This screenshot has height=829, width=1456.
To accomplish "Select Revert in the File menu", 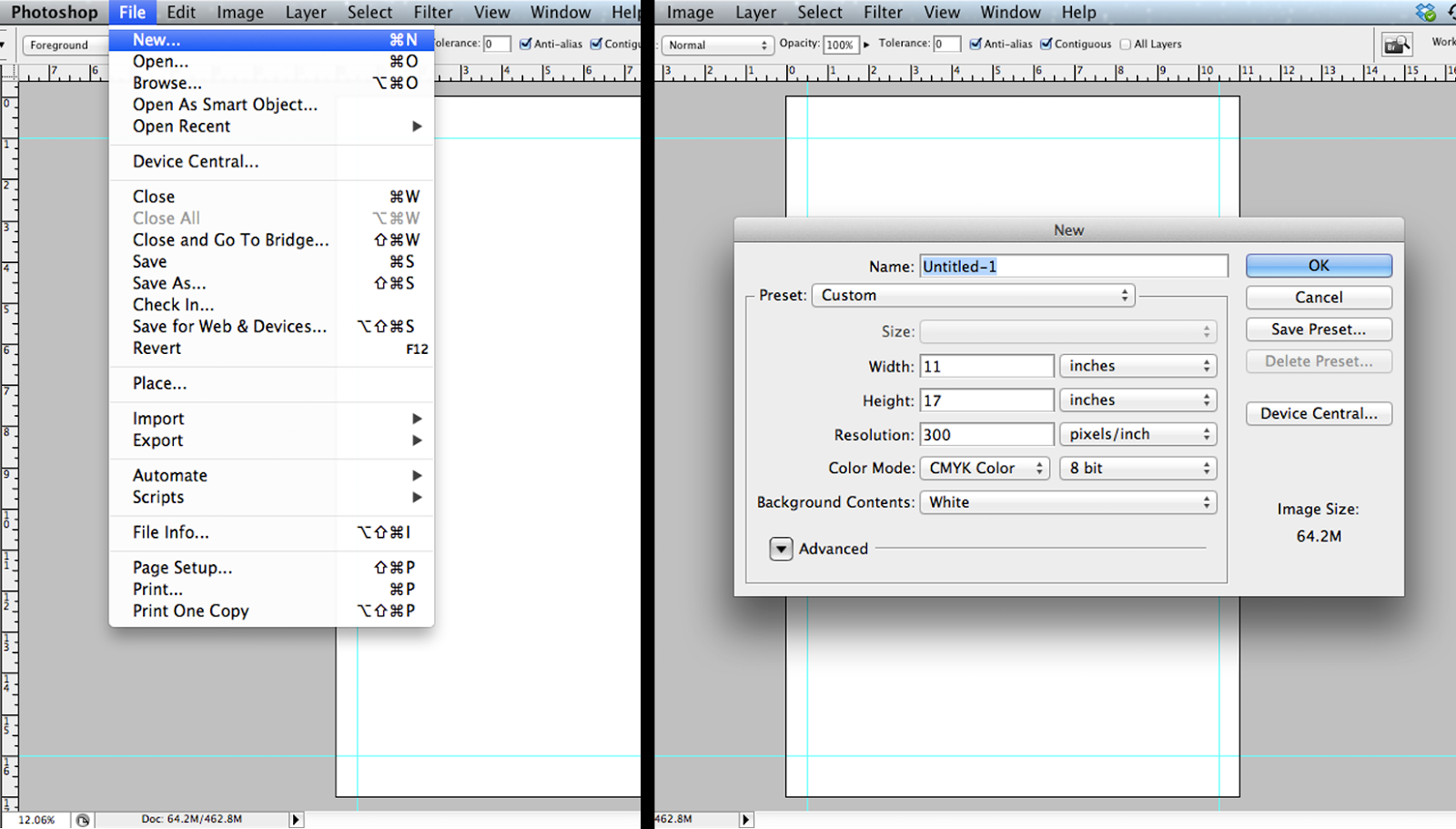I will point(271,349).
